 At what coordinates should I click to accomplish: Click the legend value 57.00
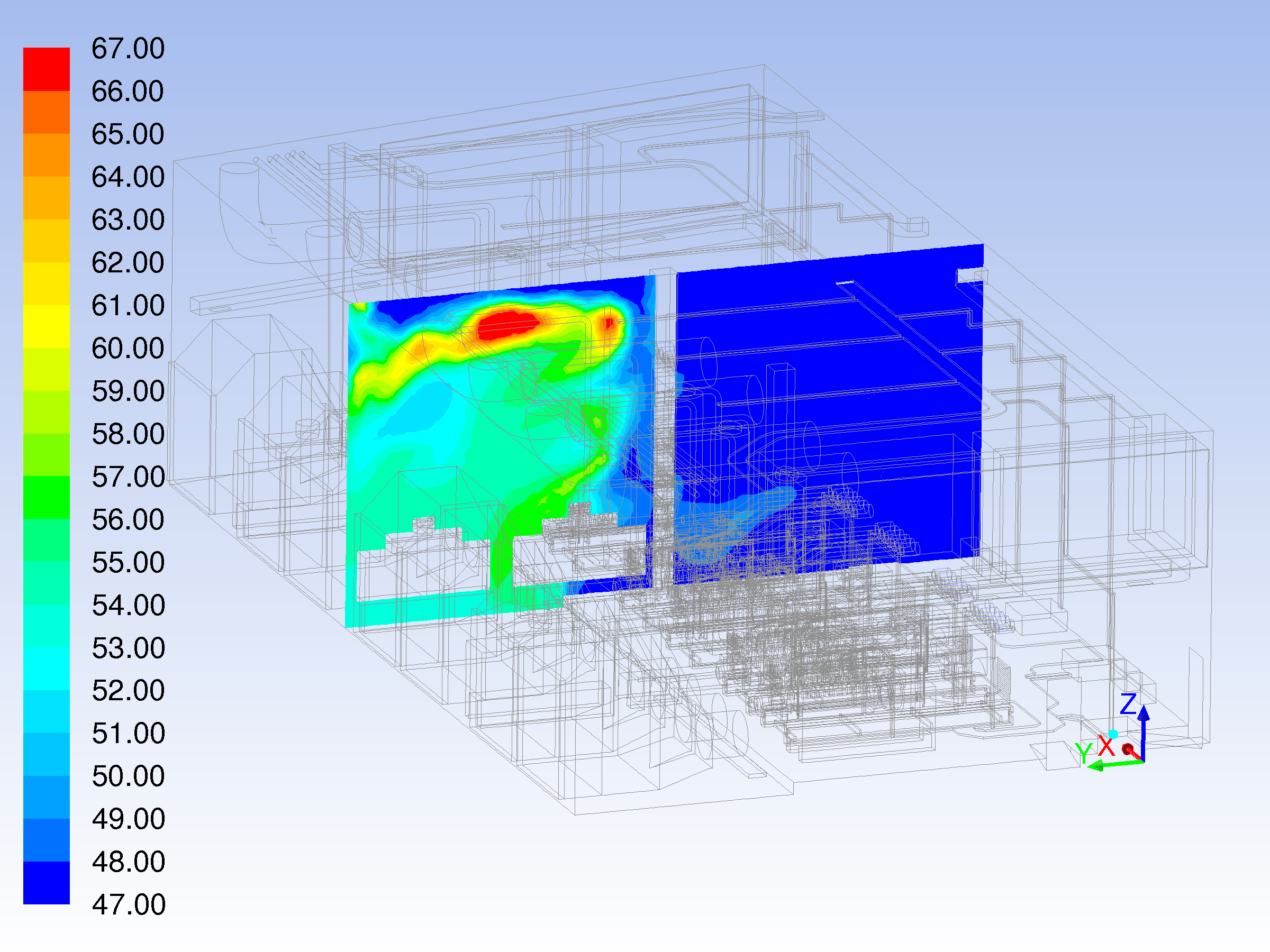[x=128, y=477]
